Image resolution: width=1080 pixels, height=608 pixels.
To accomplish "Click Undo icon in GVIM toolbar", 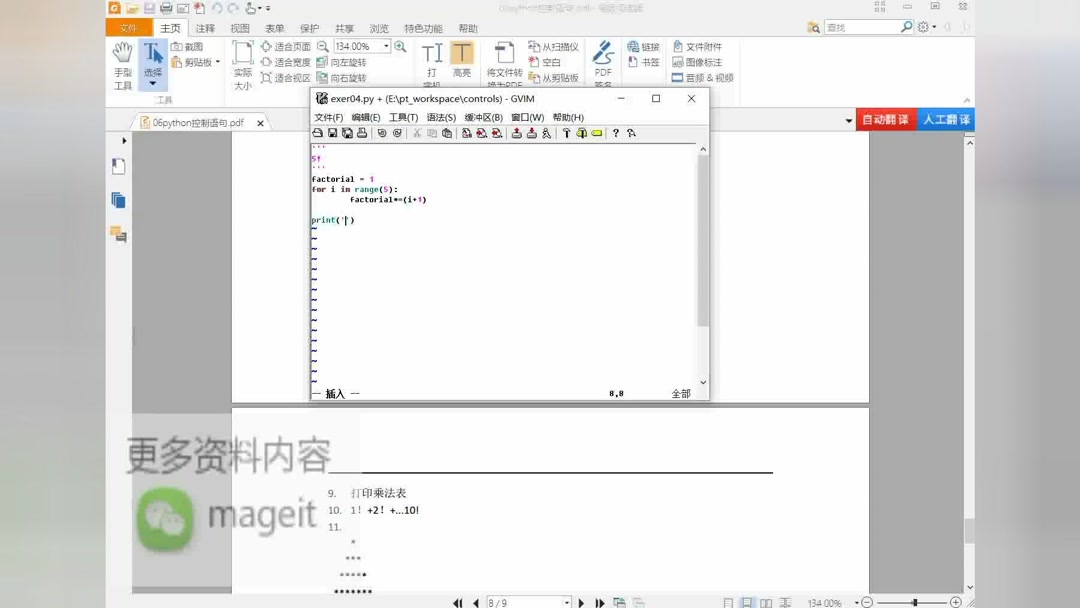I will point(383,133).
